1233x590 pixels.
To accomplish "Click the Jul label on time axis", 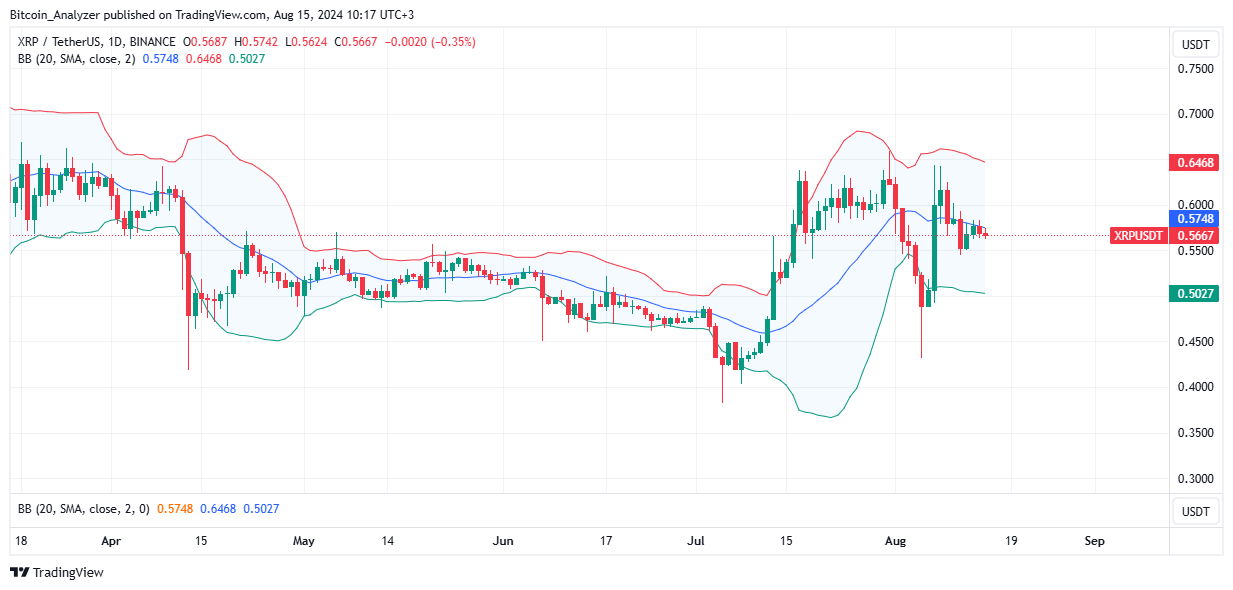I will (x=697, y=541).
